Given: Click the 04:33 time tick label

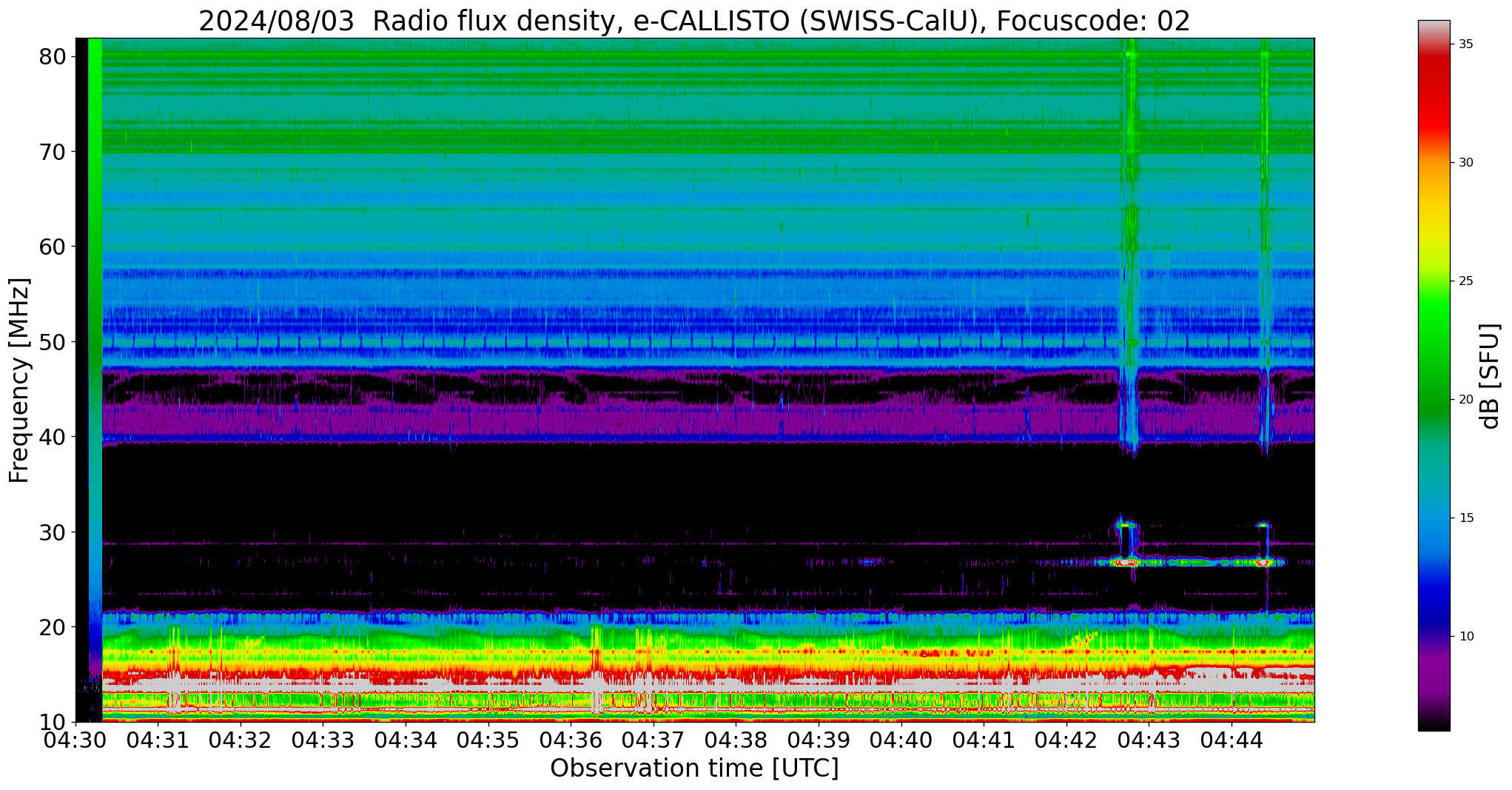Looking at the screenshot, I should click(x=323, y=740).
